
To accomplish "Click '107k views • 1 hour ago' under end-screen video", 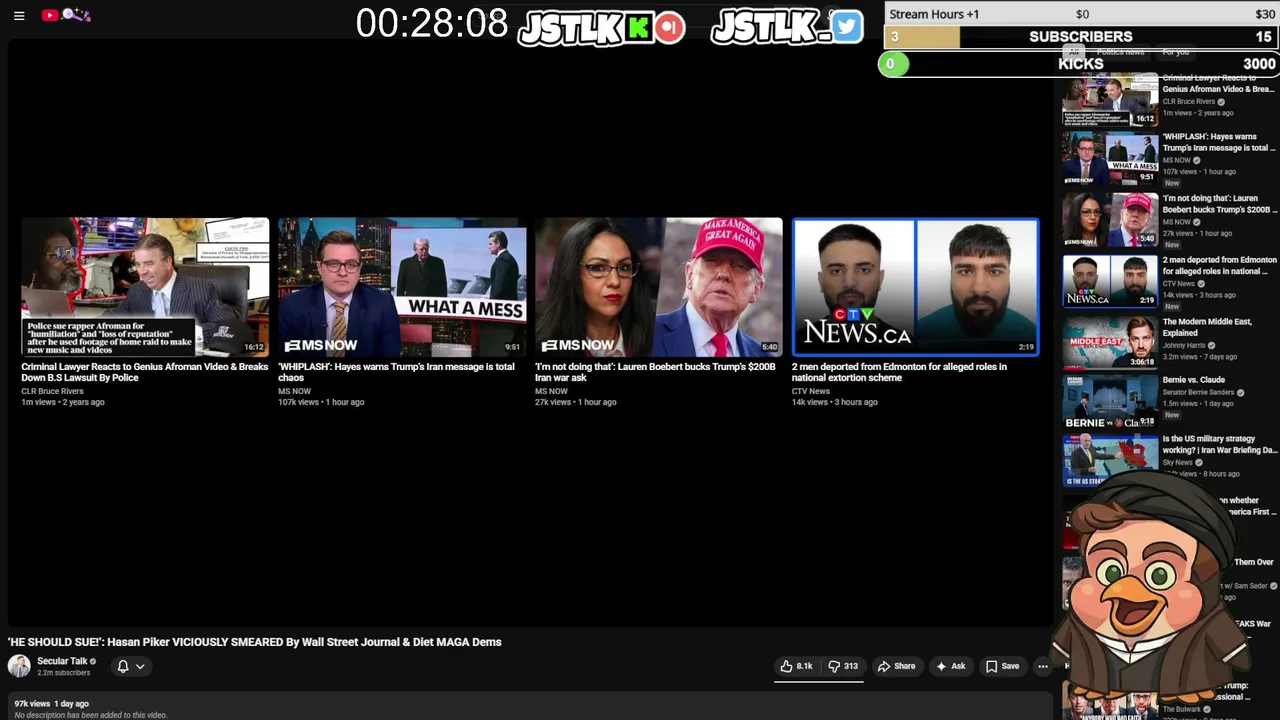I will click(x=321, y=402).
